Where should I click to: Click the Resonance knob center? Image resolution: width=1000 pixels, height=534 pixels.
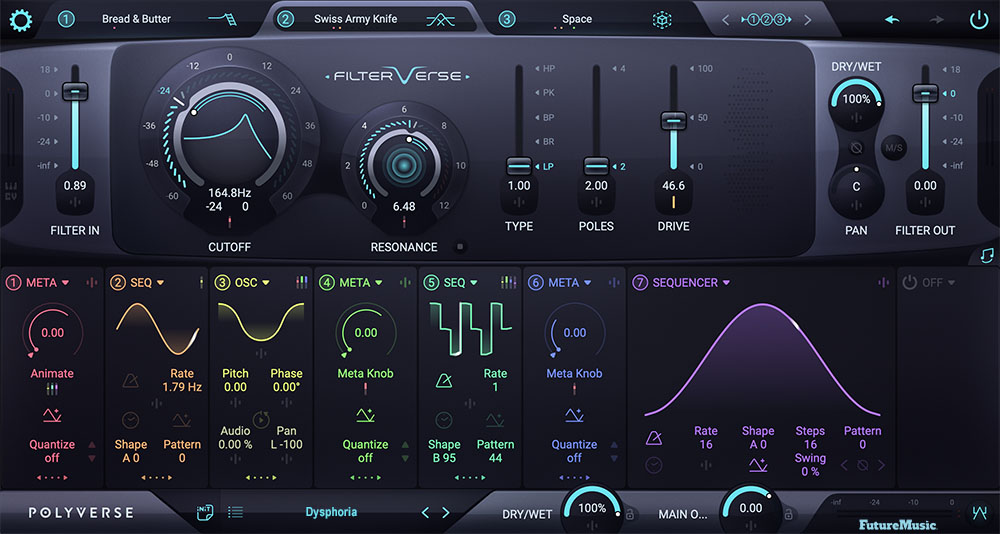(403, 166)
